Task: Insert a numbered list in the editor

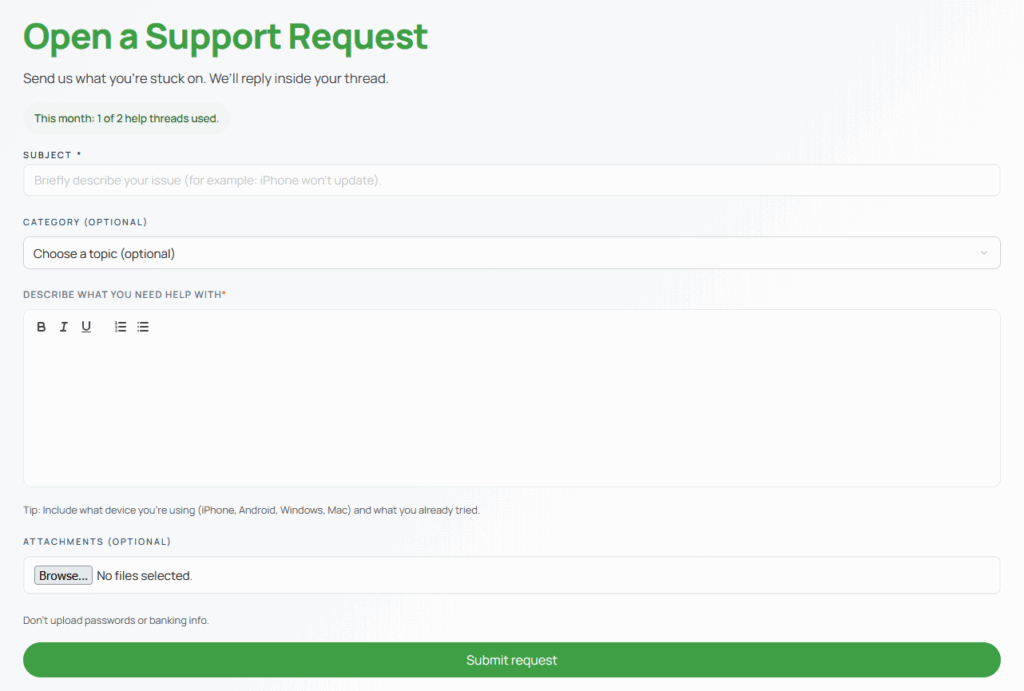Action: [120, 326]
